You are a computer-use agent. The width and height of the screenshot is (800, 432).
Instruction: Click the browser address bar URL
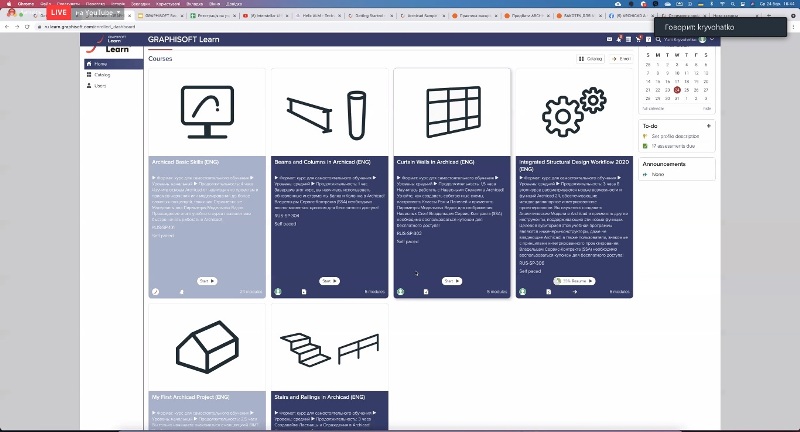click(90, 27)
